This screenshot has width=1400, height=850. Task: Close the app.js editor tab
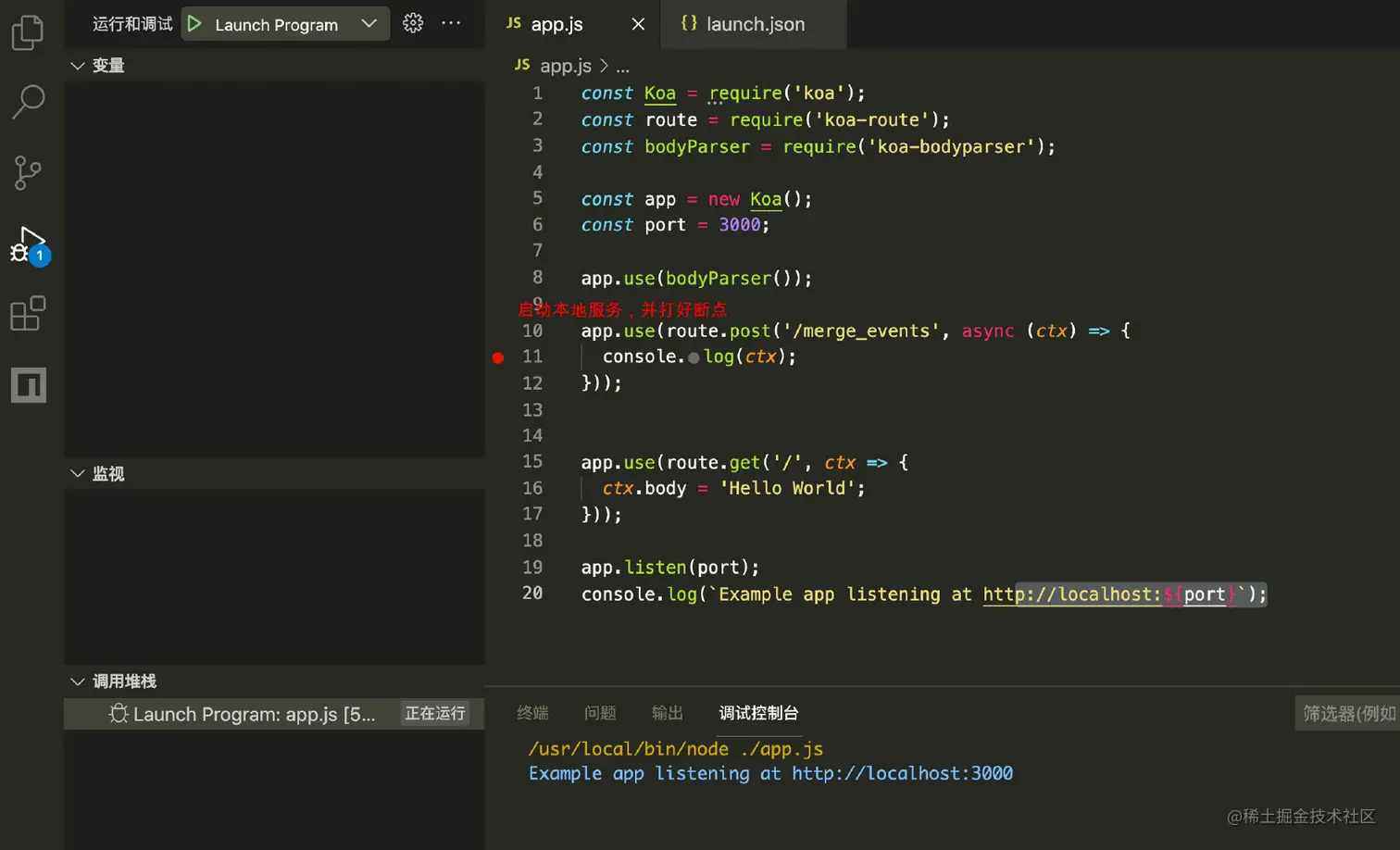pos(638,24)
